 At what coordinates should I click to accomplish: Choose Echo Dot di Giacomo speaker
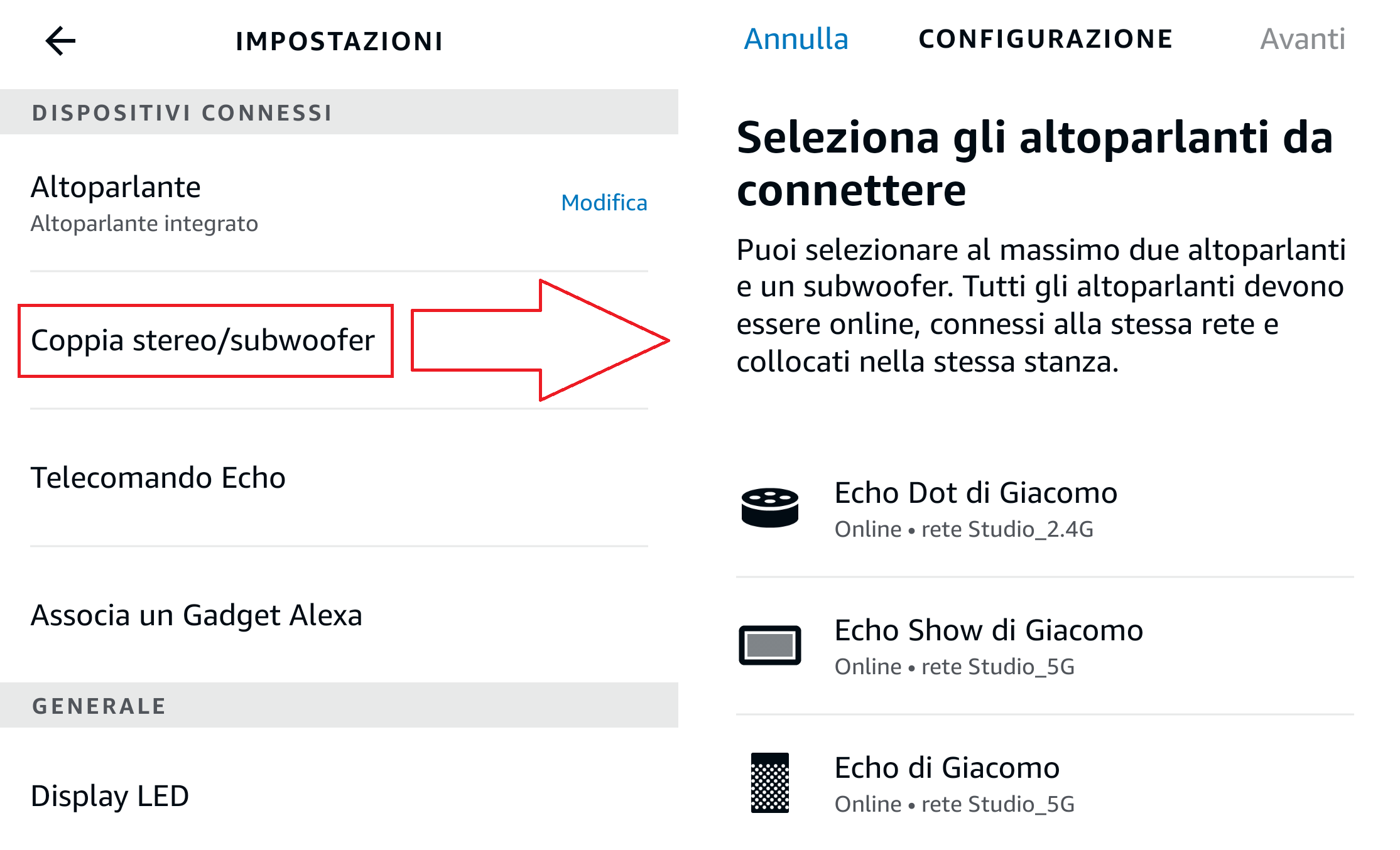(x=975, y=493)
